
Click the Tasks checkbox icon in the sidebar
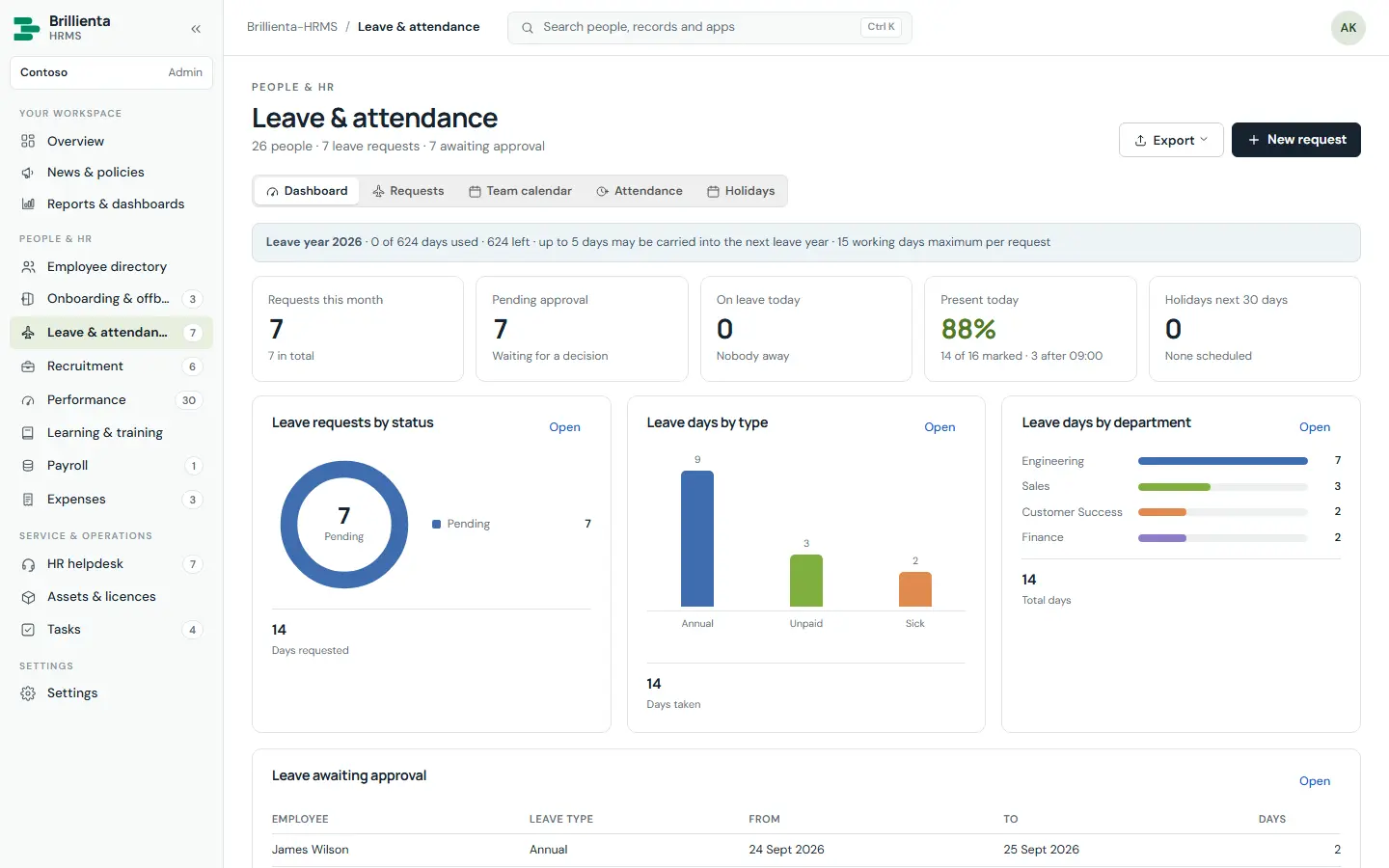pyautogui.click(x=28, y=630)
